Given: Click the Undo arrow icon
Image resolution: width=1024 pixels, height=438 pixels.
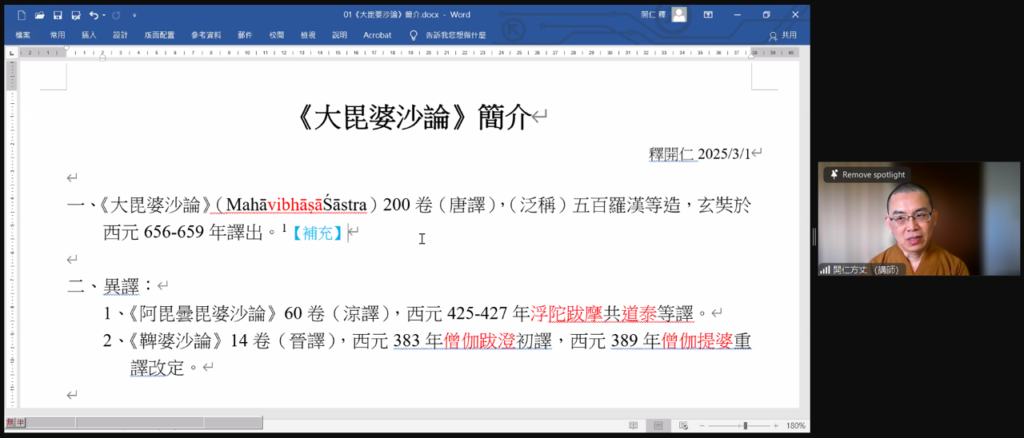Looking at the screenshot, I should (92, 15).
